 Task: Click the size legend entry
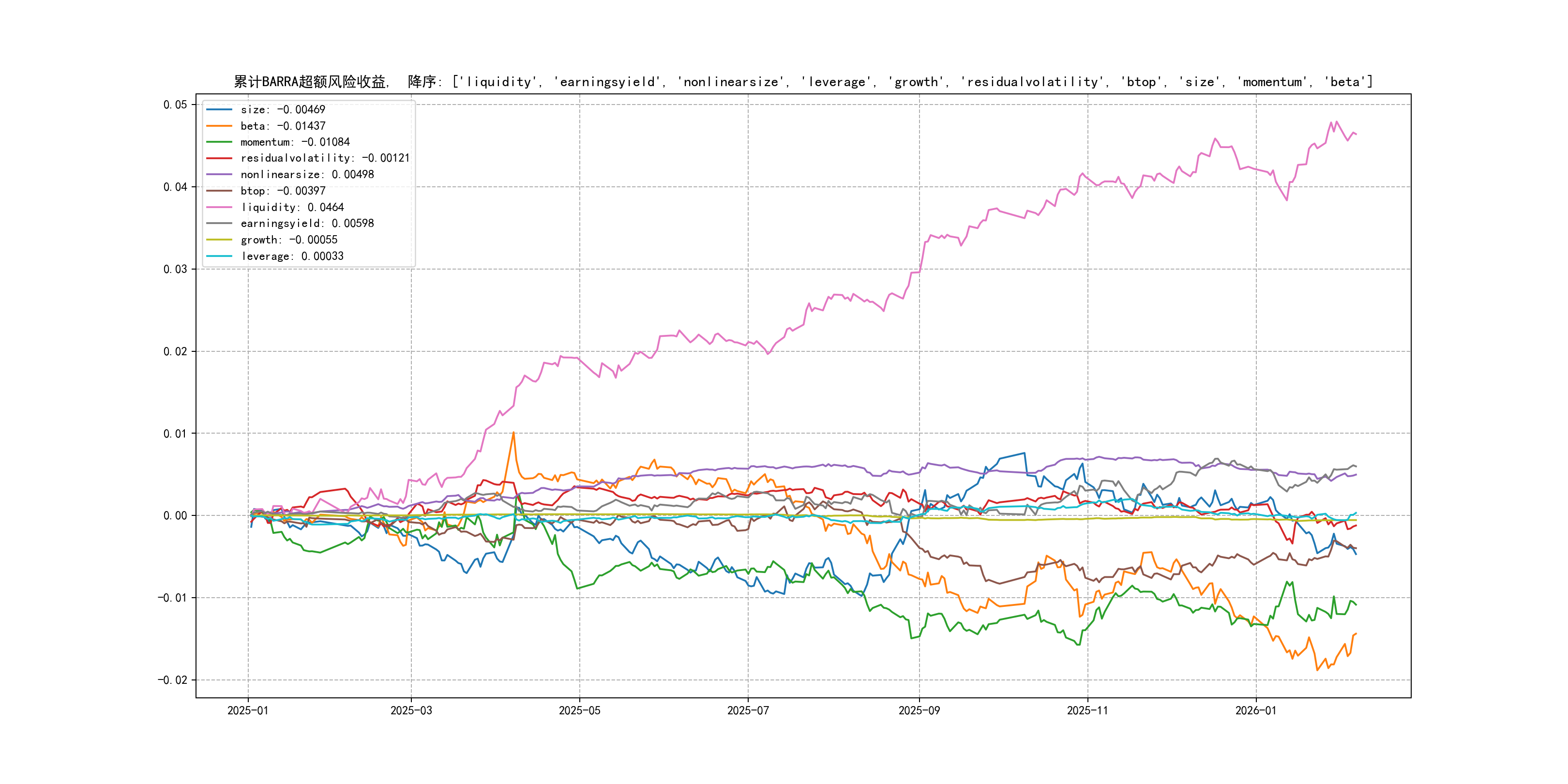point(283,109)
